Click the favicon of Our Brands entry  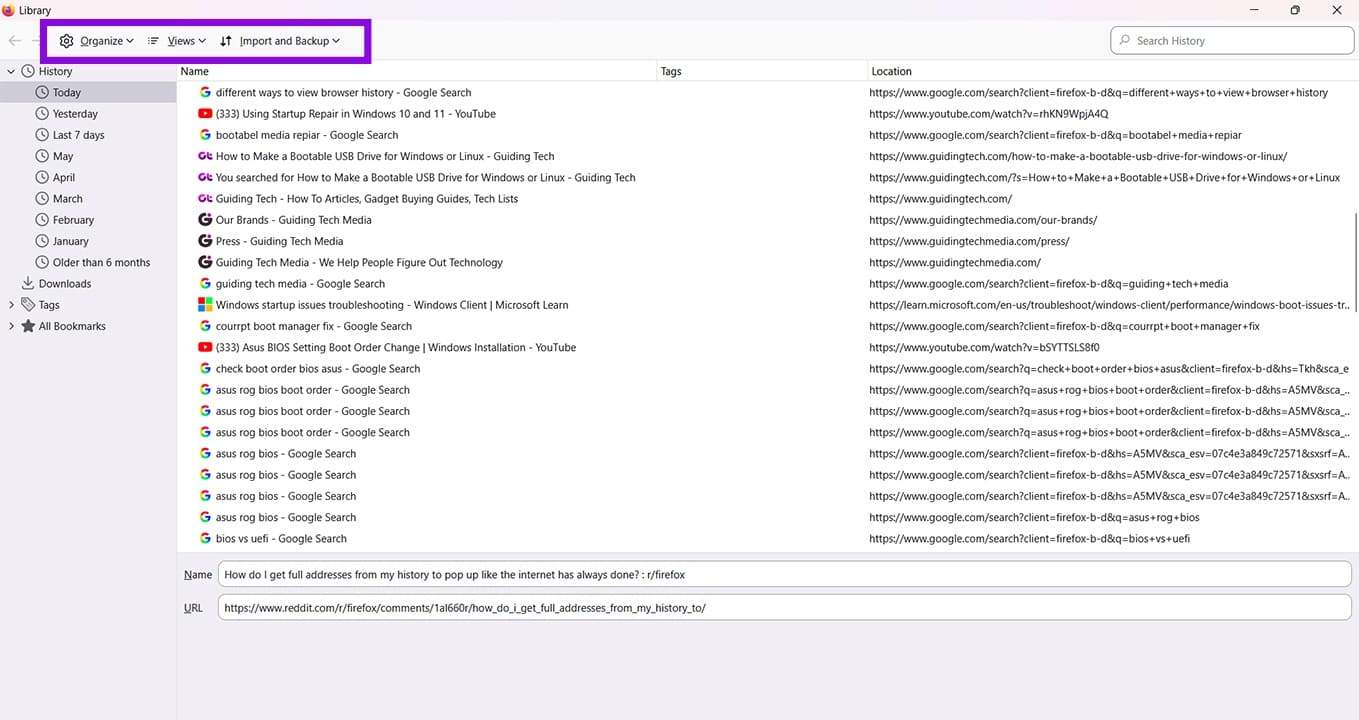click(x=205, y=220)
